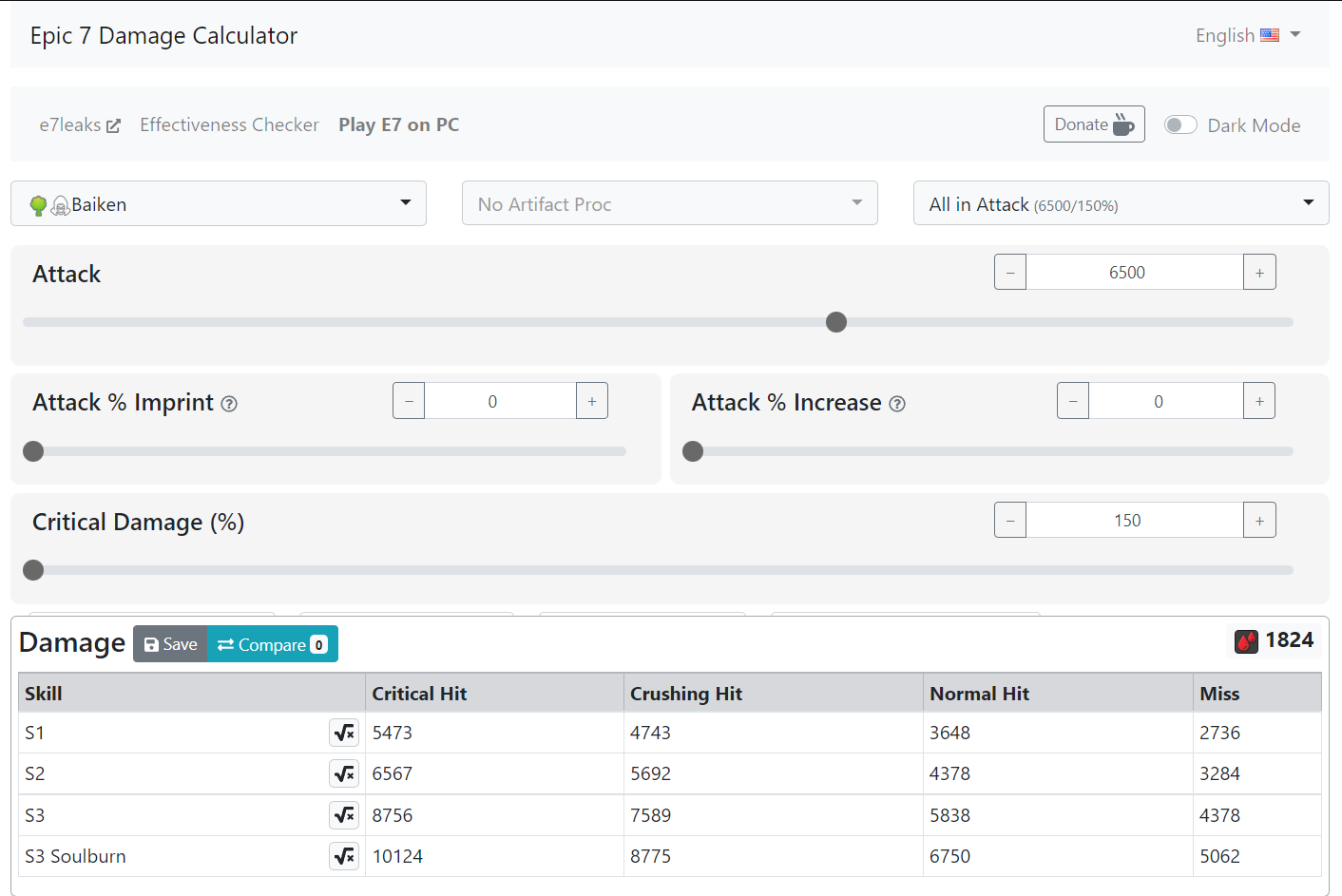
Task: Save the current damage build
Action: pyautogui.click(x=171, y=644)
